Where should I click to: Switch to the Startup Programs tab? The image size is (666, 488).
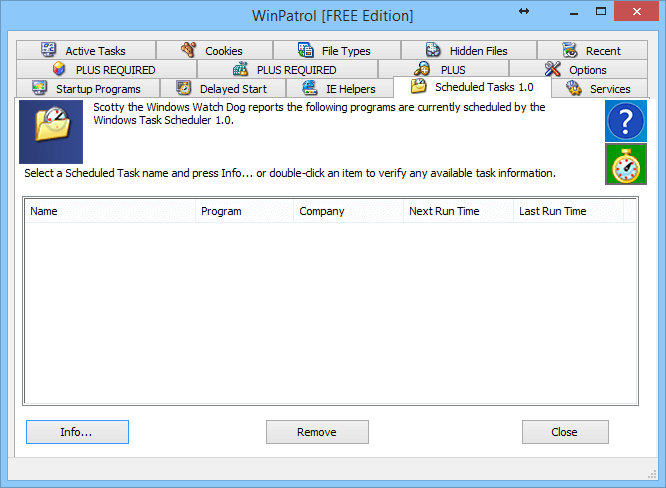pyautogui.click(x=88, y=88)
